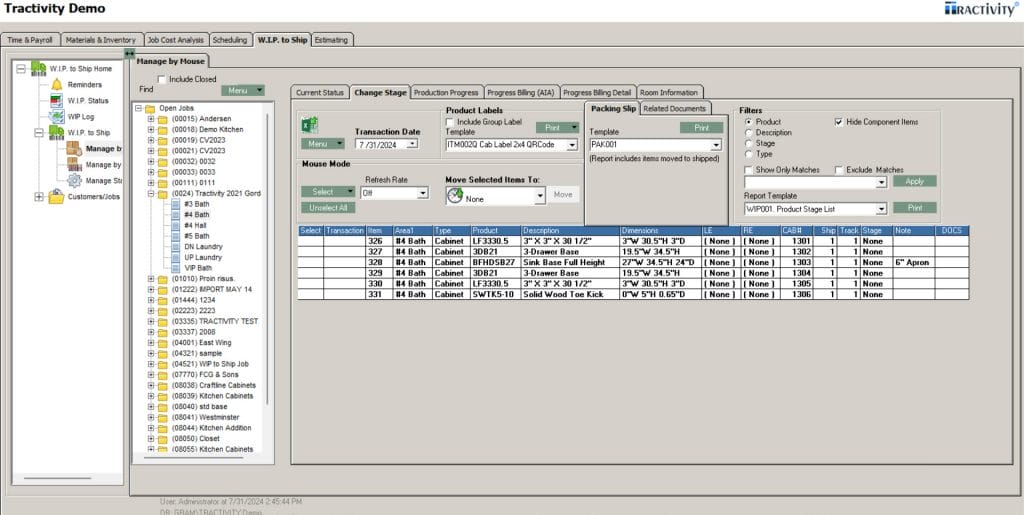The width and height of the screenshot is (1024, 515).
Task: Toggle the Include Closed checkbox
Action: pos(162,79)
